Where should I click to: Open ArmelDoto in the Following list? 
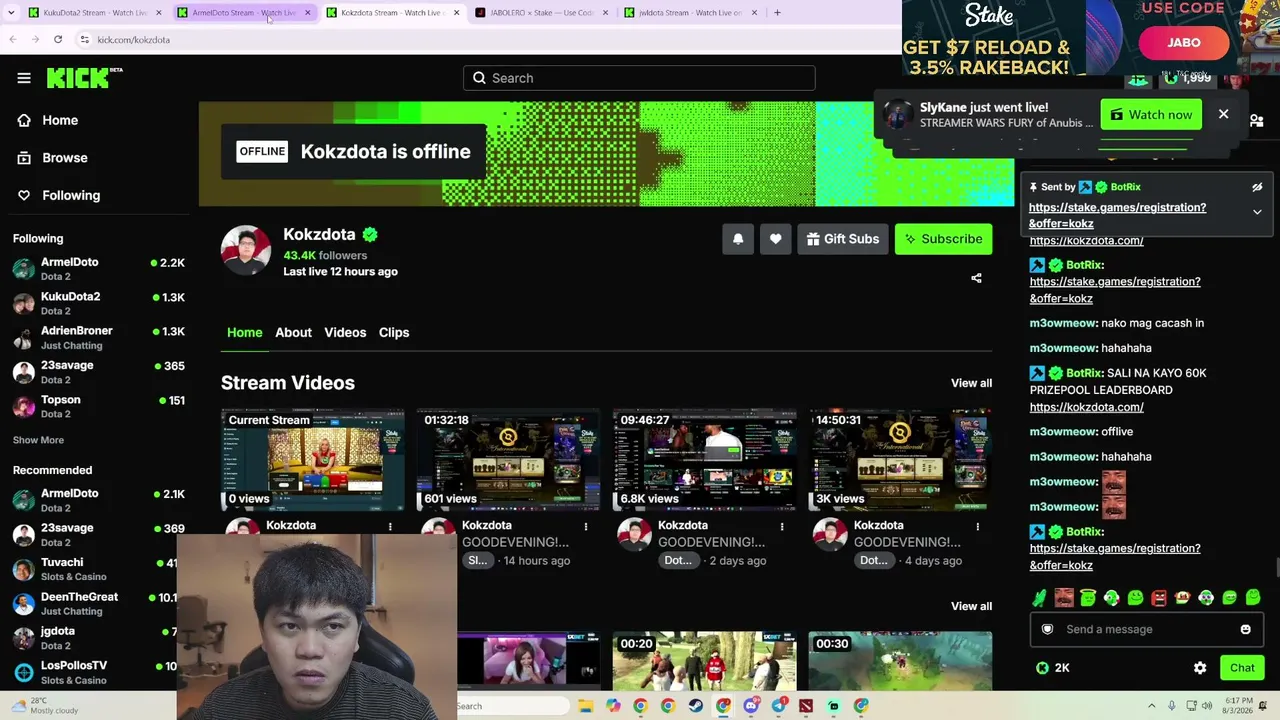99,268
